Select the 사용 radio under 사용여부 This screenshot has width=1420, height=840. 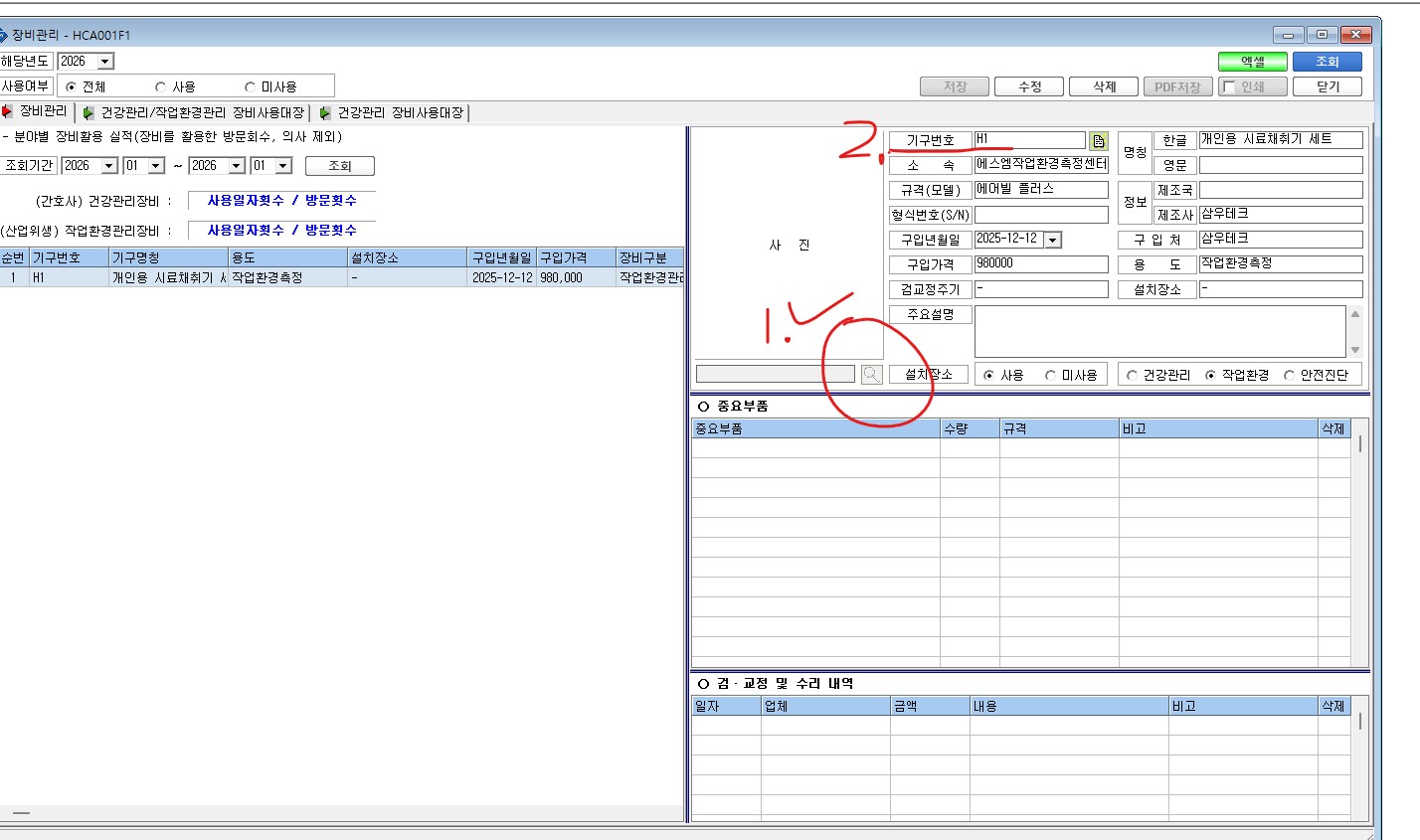(160, 87)
